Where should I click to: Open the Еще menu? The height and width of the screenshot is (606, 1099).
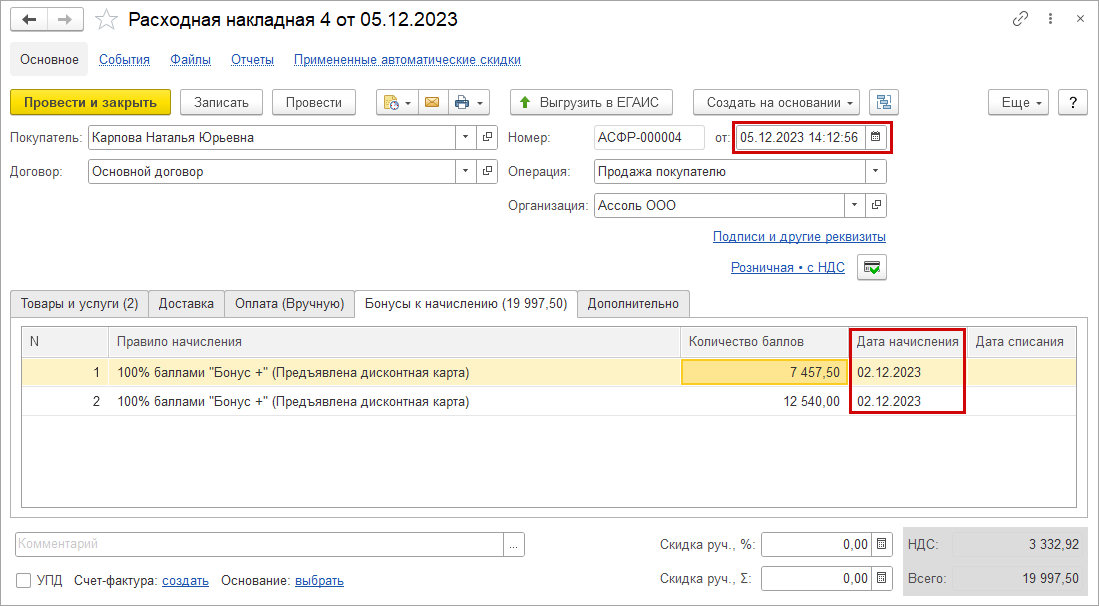click(x=1019, y=102)
